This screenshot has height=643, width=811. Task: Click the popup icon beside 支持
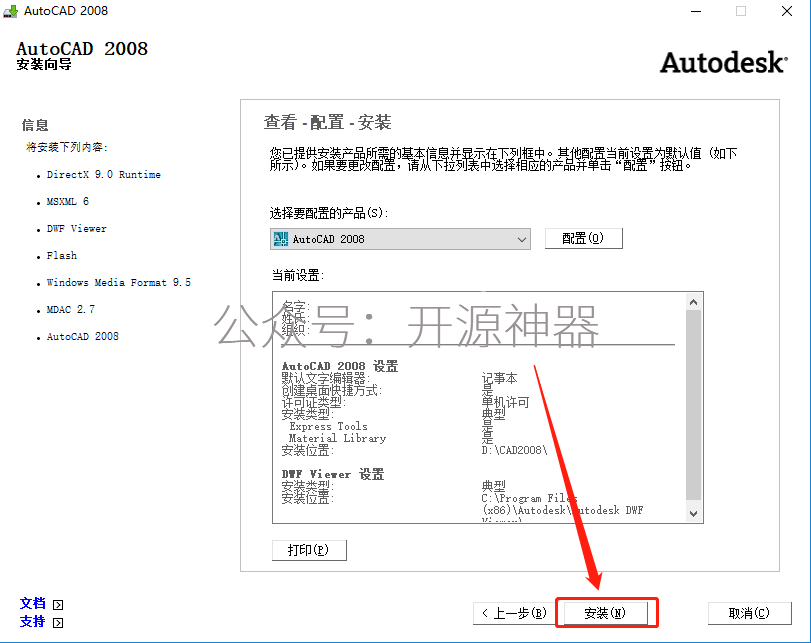(58, 623)
